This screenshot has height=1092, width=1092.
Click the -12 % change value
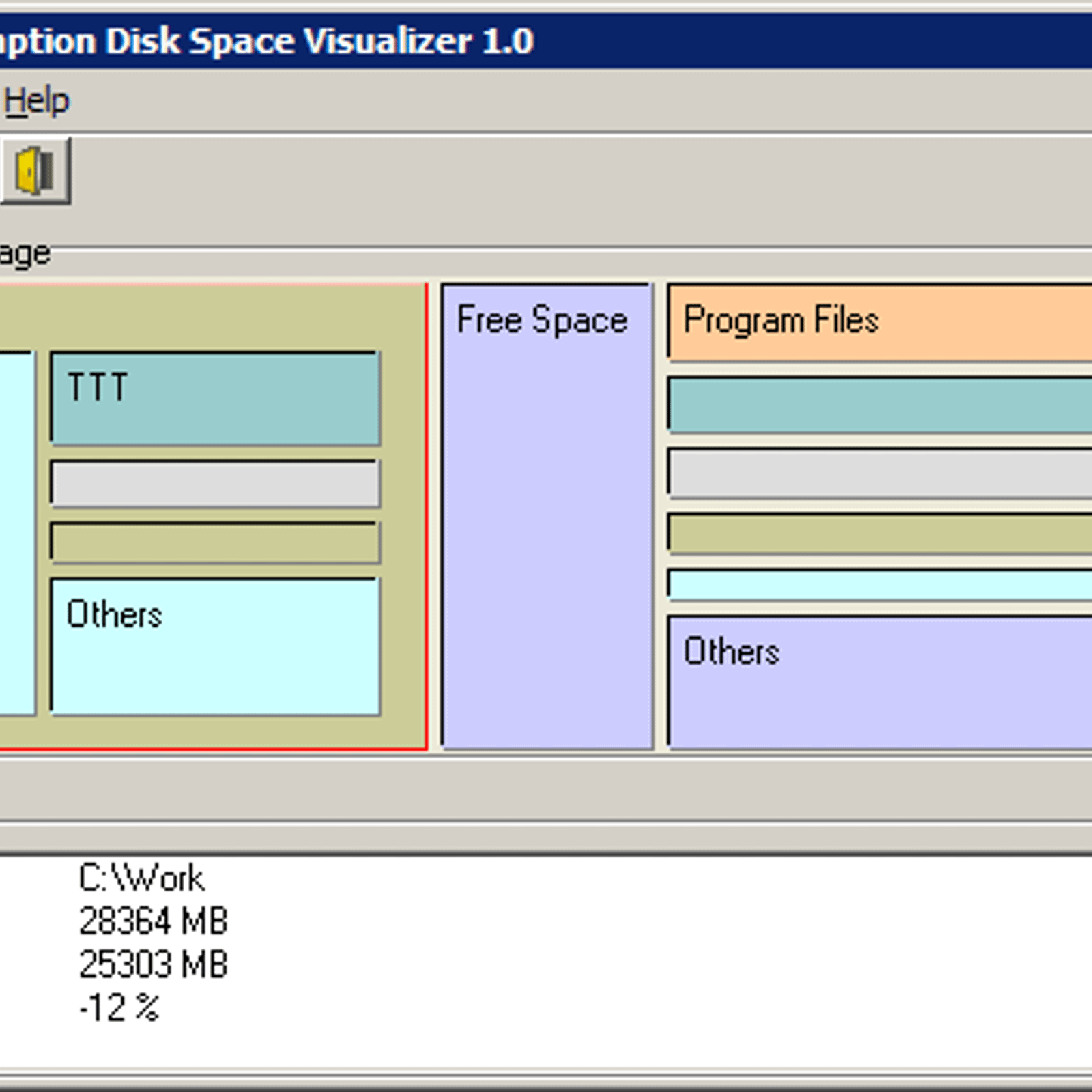click(x=119, y=1007)
